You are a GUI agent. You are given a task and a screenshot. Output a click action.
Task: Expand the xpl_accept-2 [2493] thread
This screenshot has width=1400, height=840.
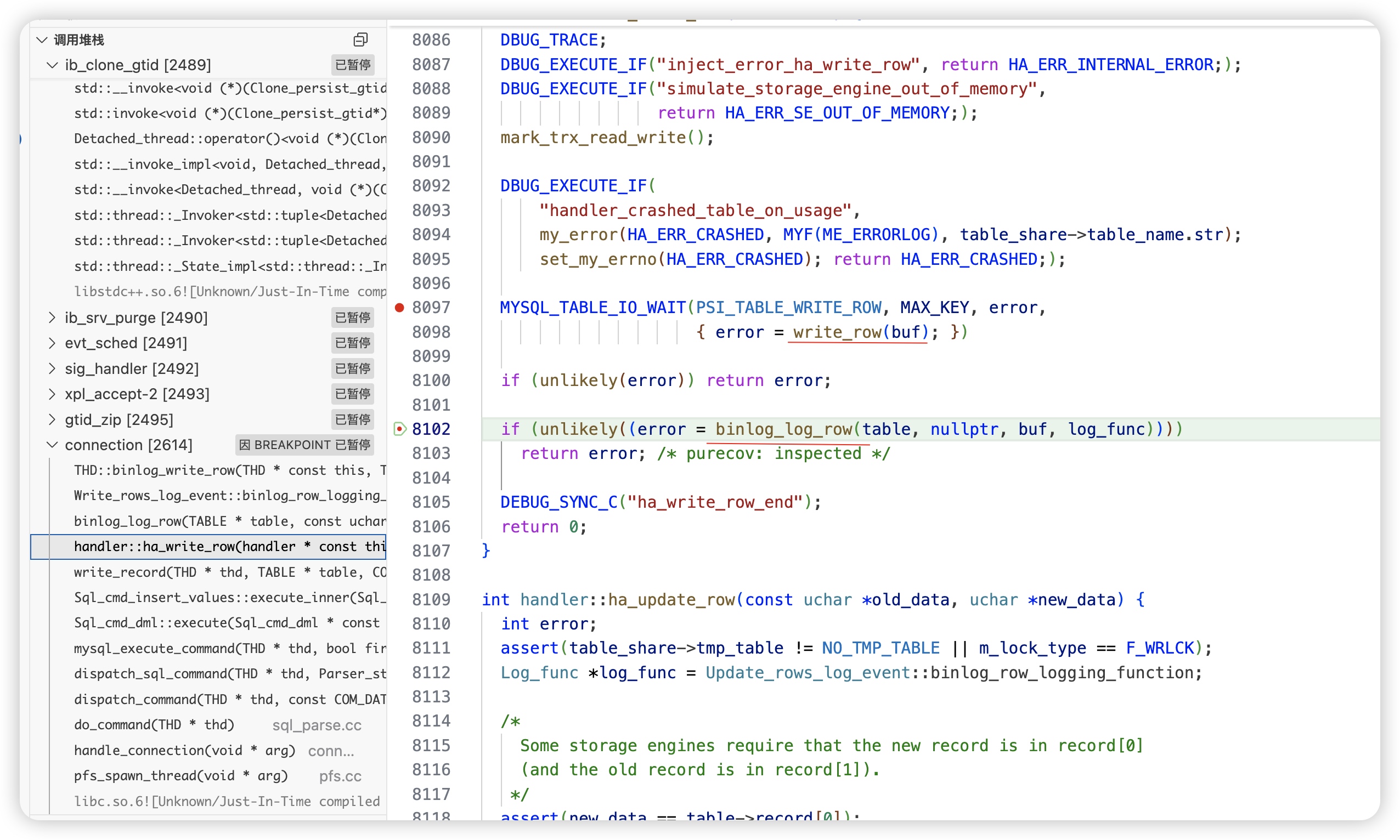click(52, 394)
